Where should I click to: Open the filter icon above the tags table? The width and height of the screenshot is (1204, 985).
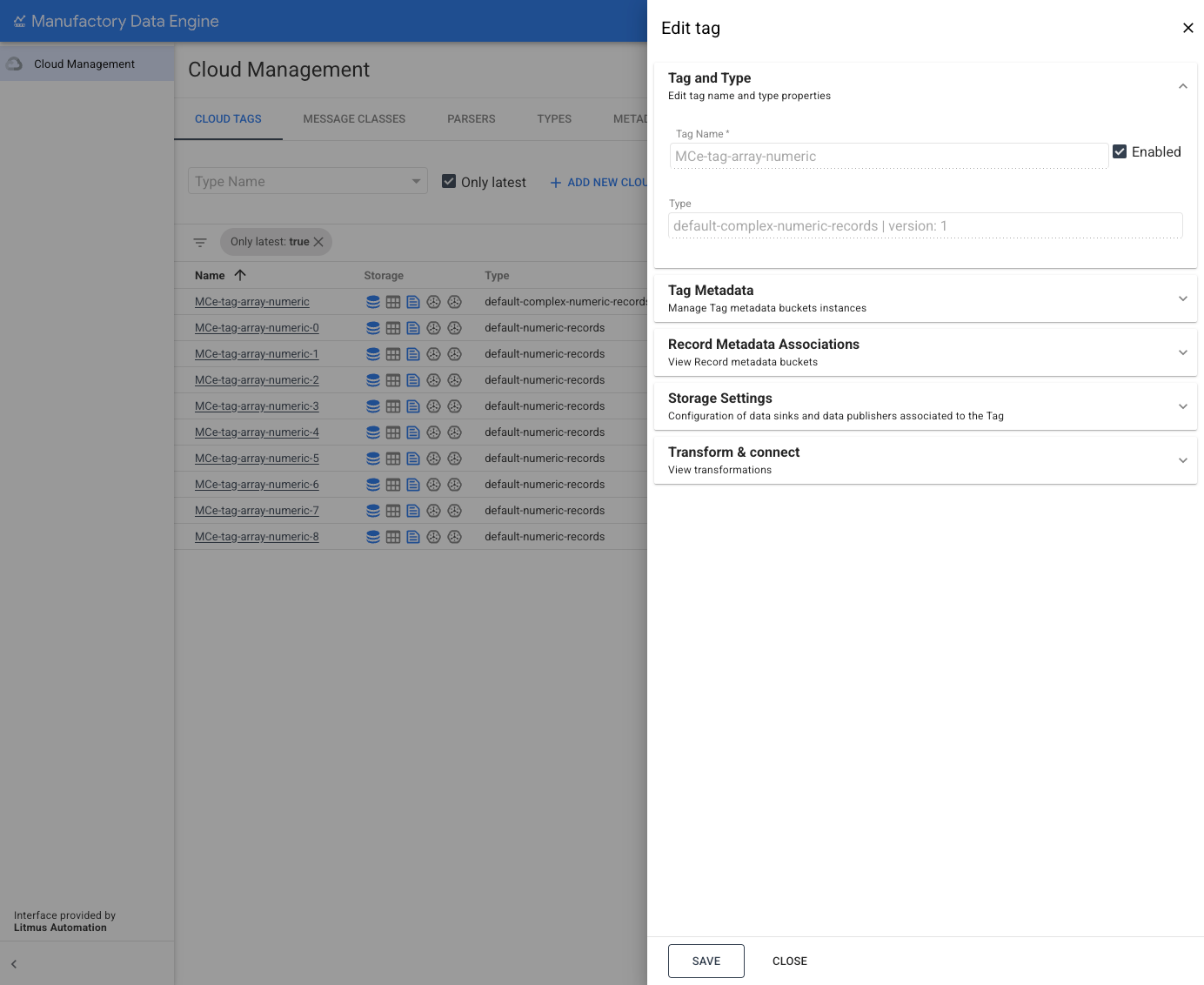click(200, 242)
